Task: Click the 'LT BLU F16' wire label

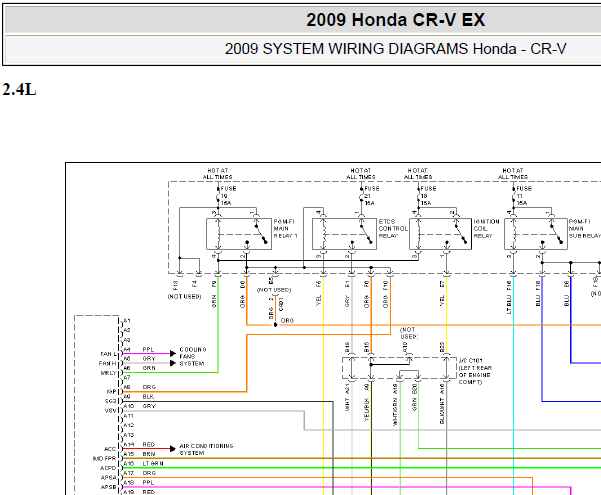Action: click(509, 298)
